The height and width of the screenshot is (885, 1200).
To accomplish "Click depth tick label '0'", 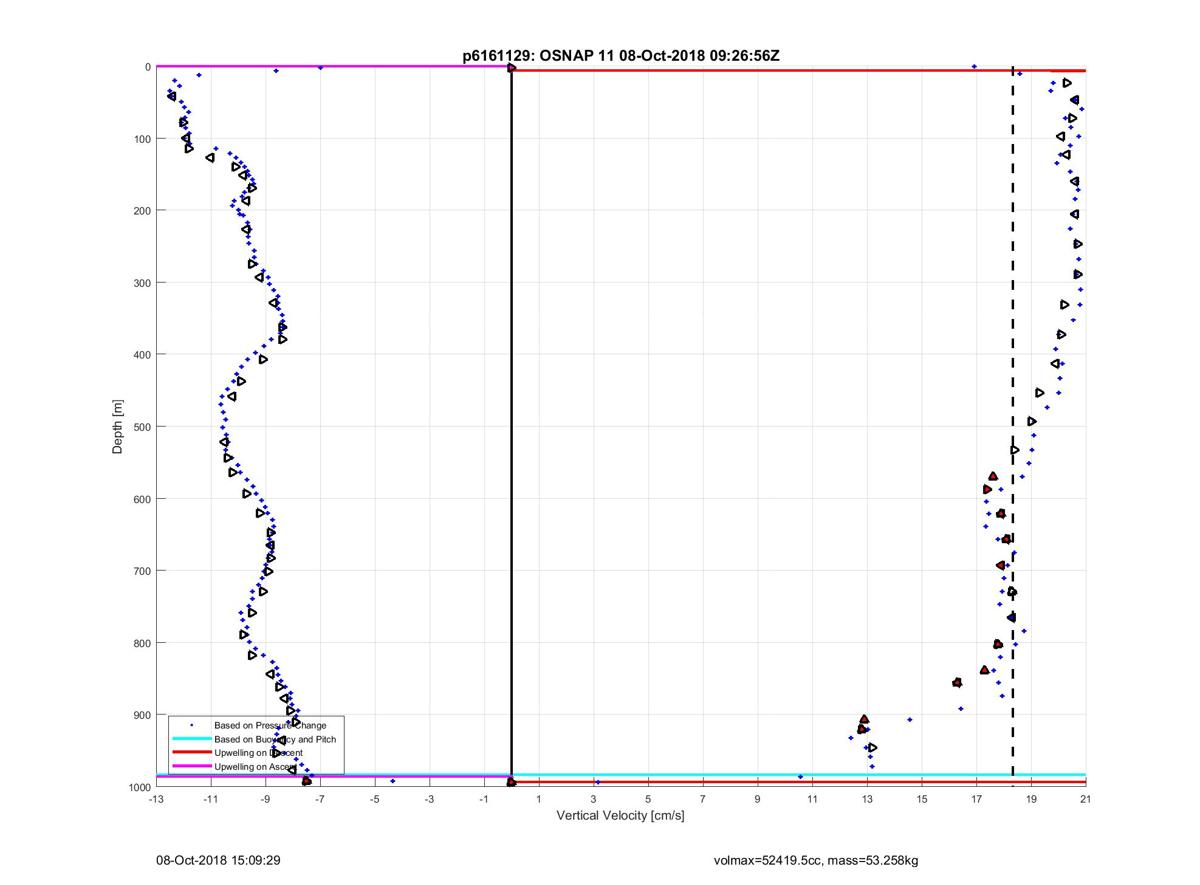I will pyautogui.click(x=148, y=67).
